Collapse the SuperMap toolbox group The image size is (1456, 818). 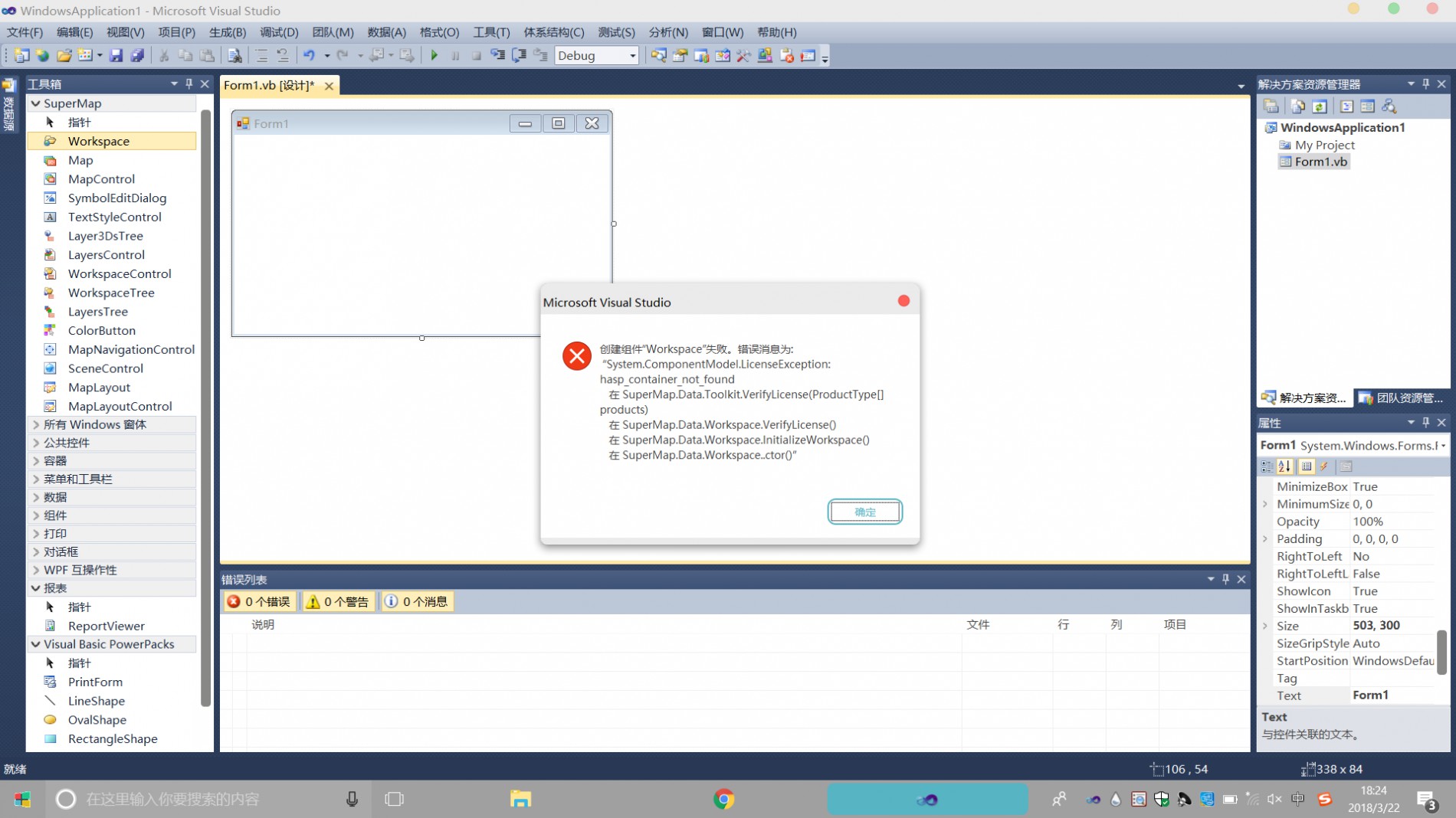click(36, 103)
